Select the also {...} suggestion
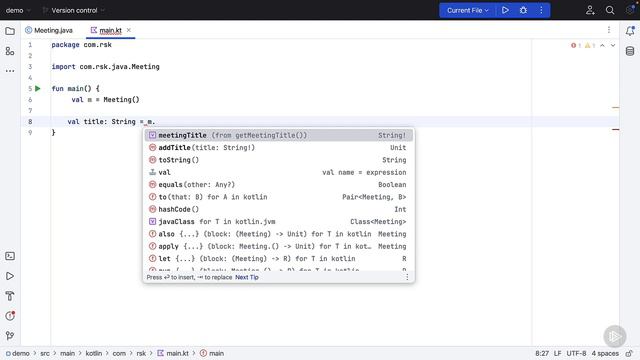 coord(278,234)
